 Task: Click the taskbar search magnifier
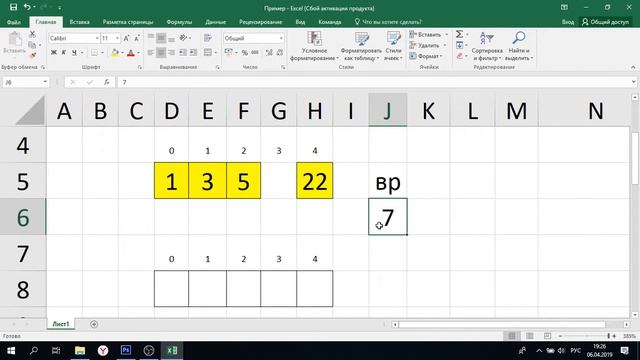[x=34, y=350]
